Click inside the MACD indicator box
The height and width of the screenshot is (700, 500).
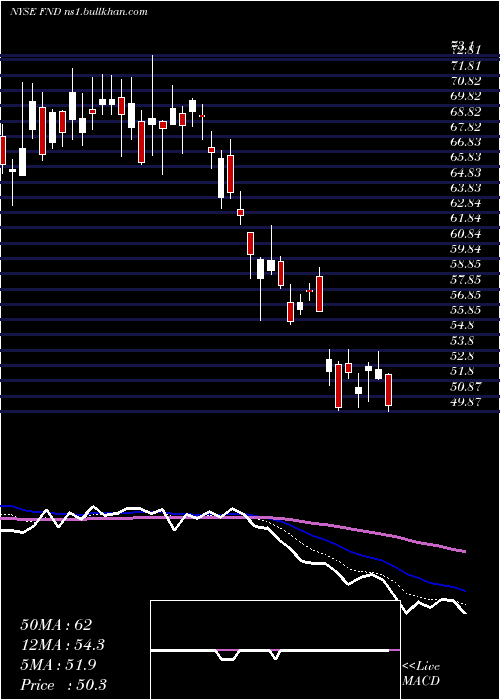(x=275, y=650)
